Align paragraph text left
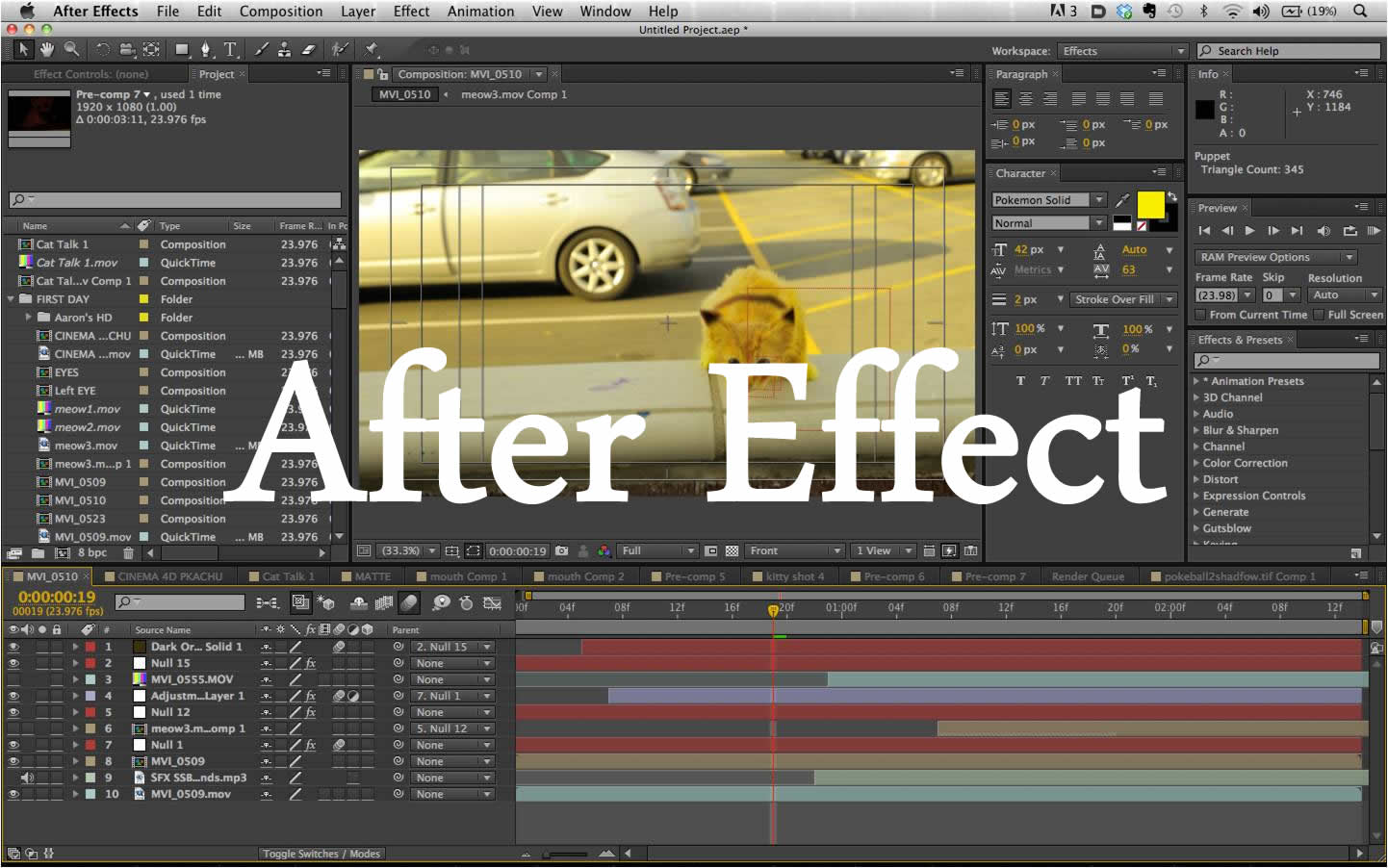The image size is (1388, 868). pos(1002,99)
